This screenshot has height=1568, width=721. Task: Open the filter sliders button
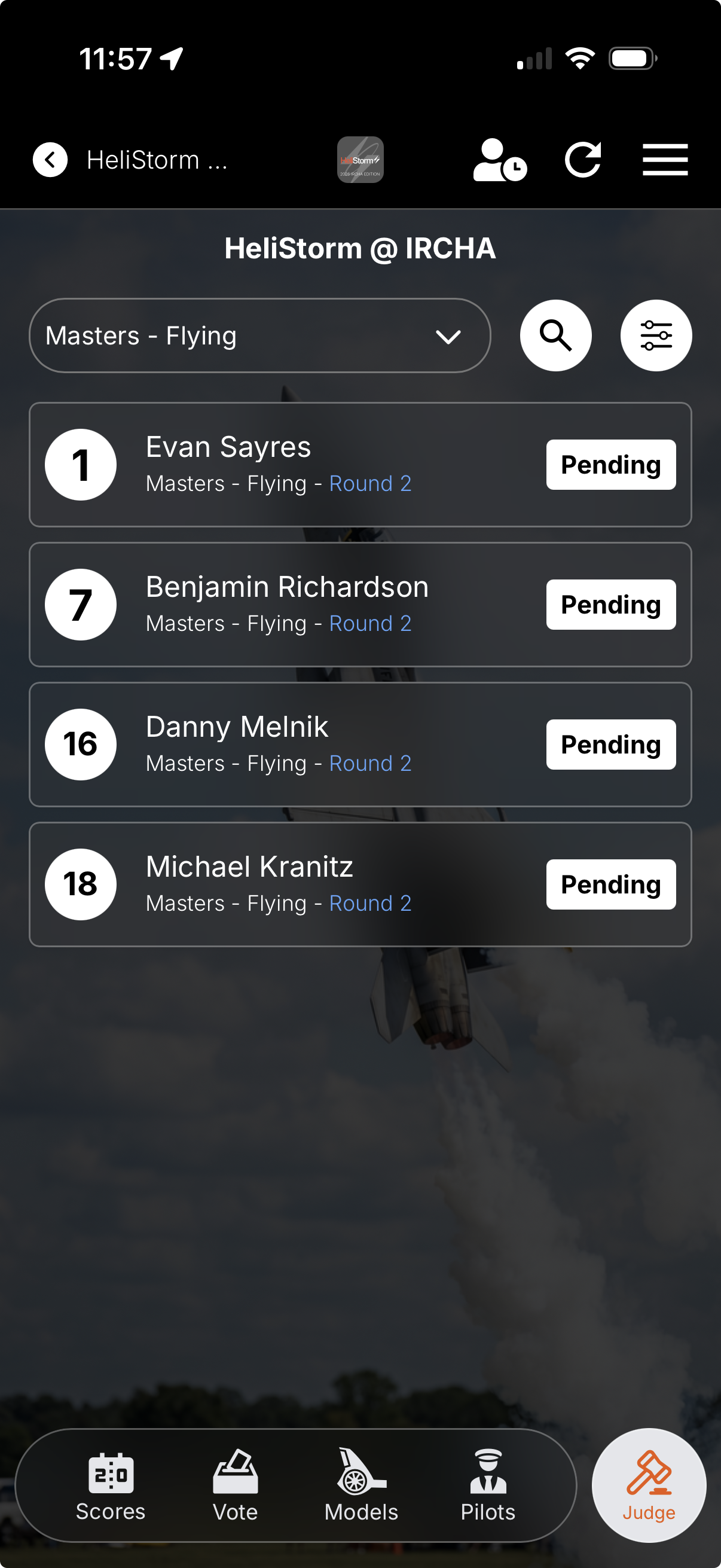(656, 335)
